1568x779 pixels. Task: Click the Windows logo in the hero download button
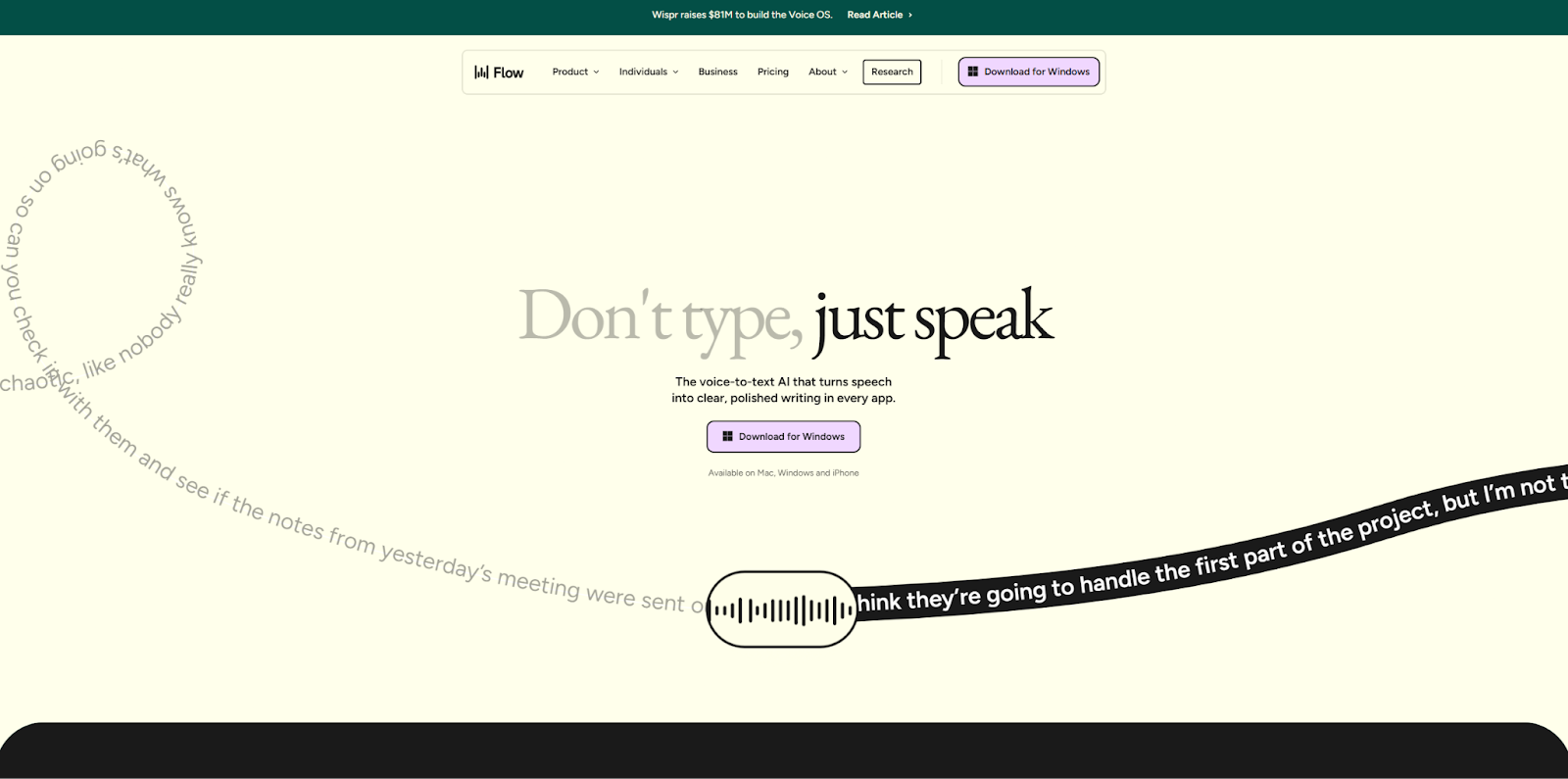coord(727,436)
